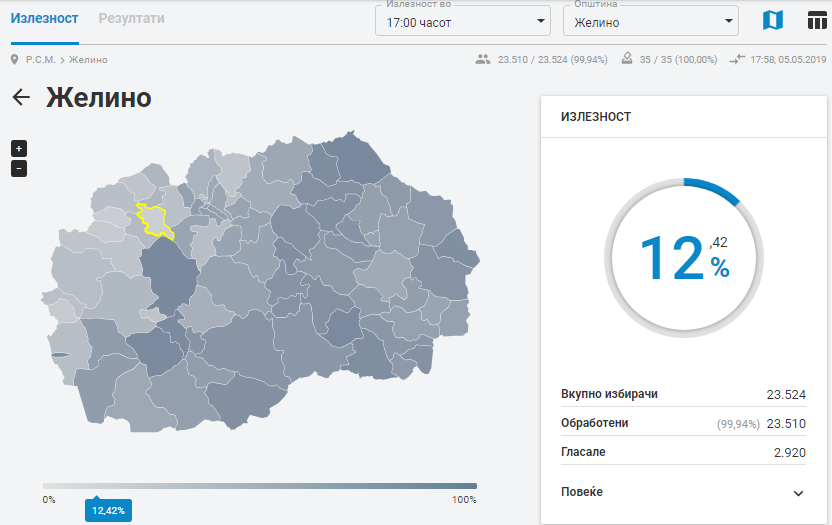
Task: Click the Обработени value 23.510
Action: point(786,424)
